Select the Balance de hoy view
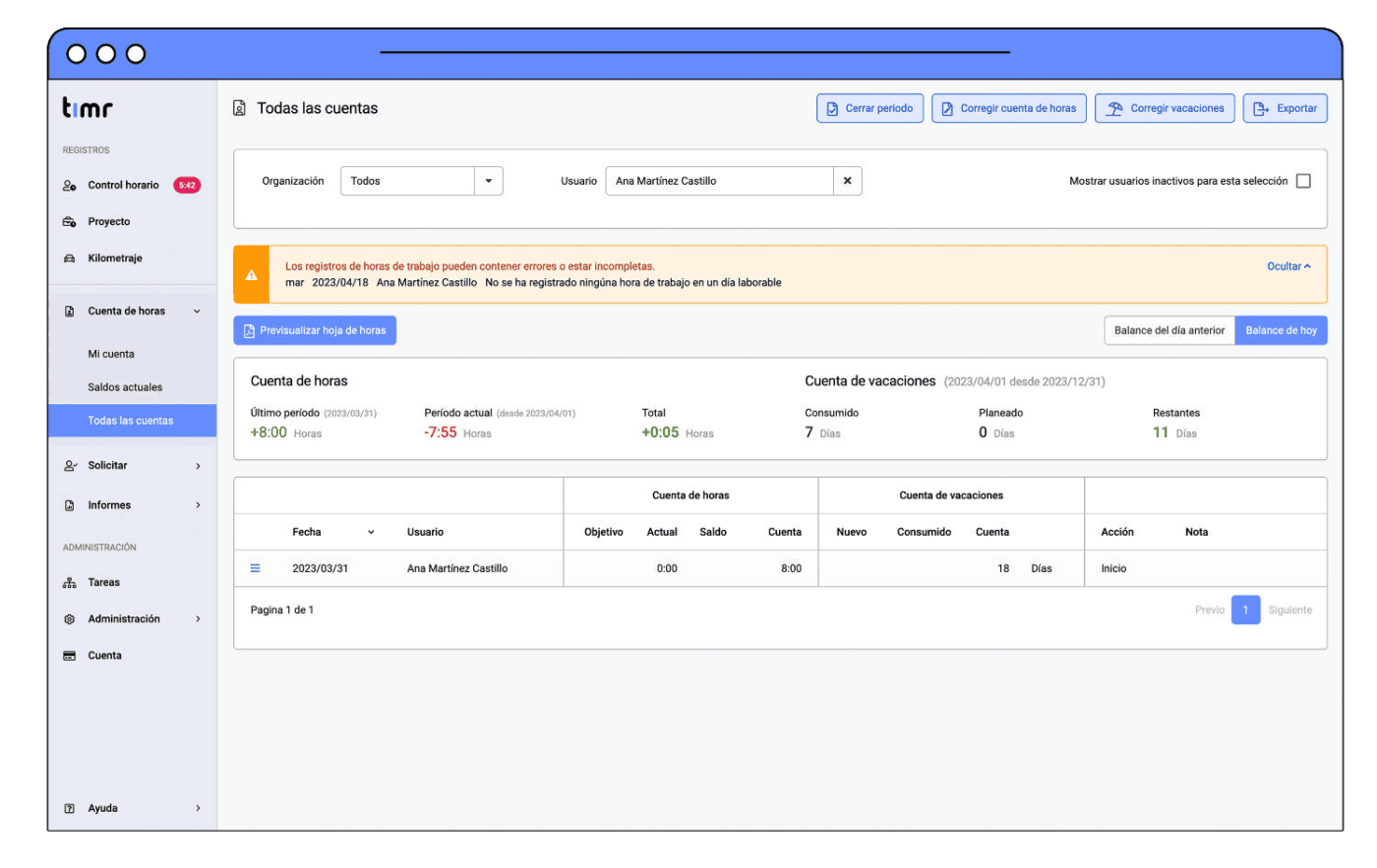This screenshot has height=868, width=1377. point(1281,330)
